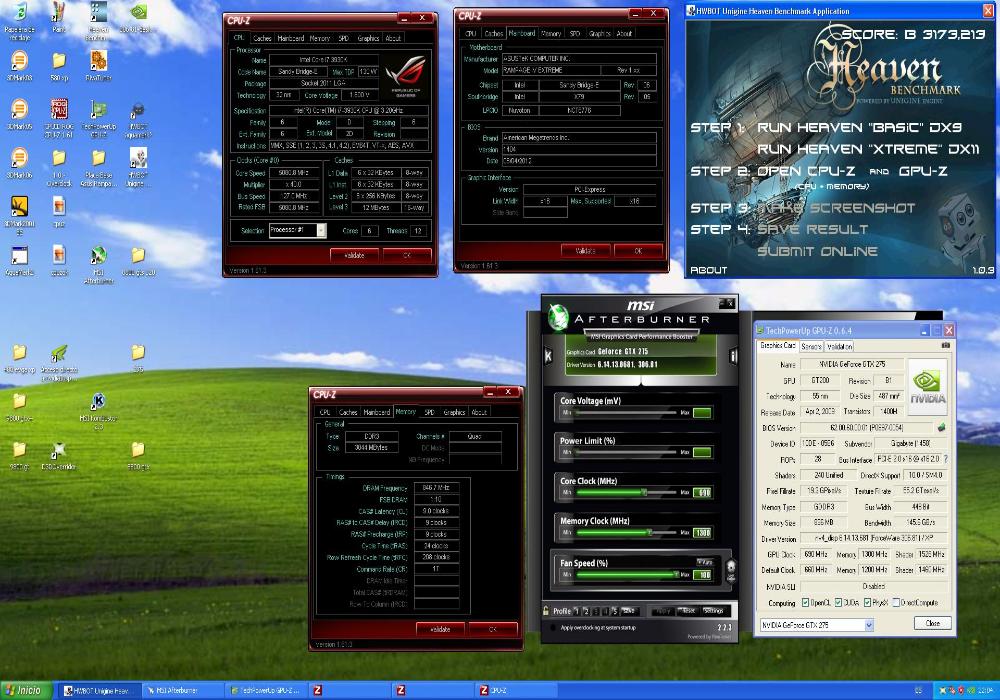Click the Afterburner profile Save button
The width and height of the screenshot is (1000, 700).
pyautogui.click(x=629, y=611)
